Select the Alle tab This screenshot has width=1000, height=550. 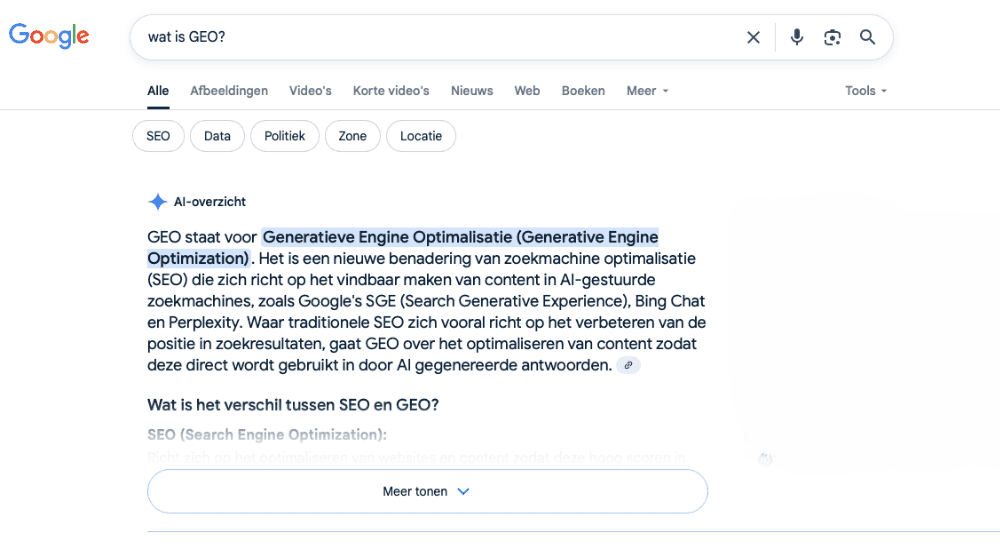158,91
